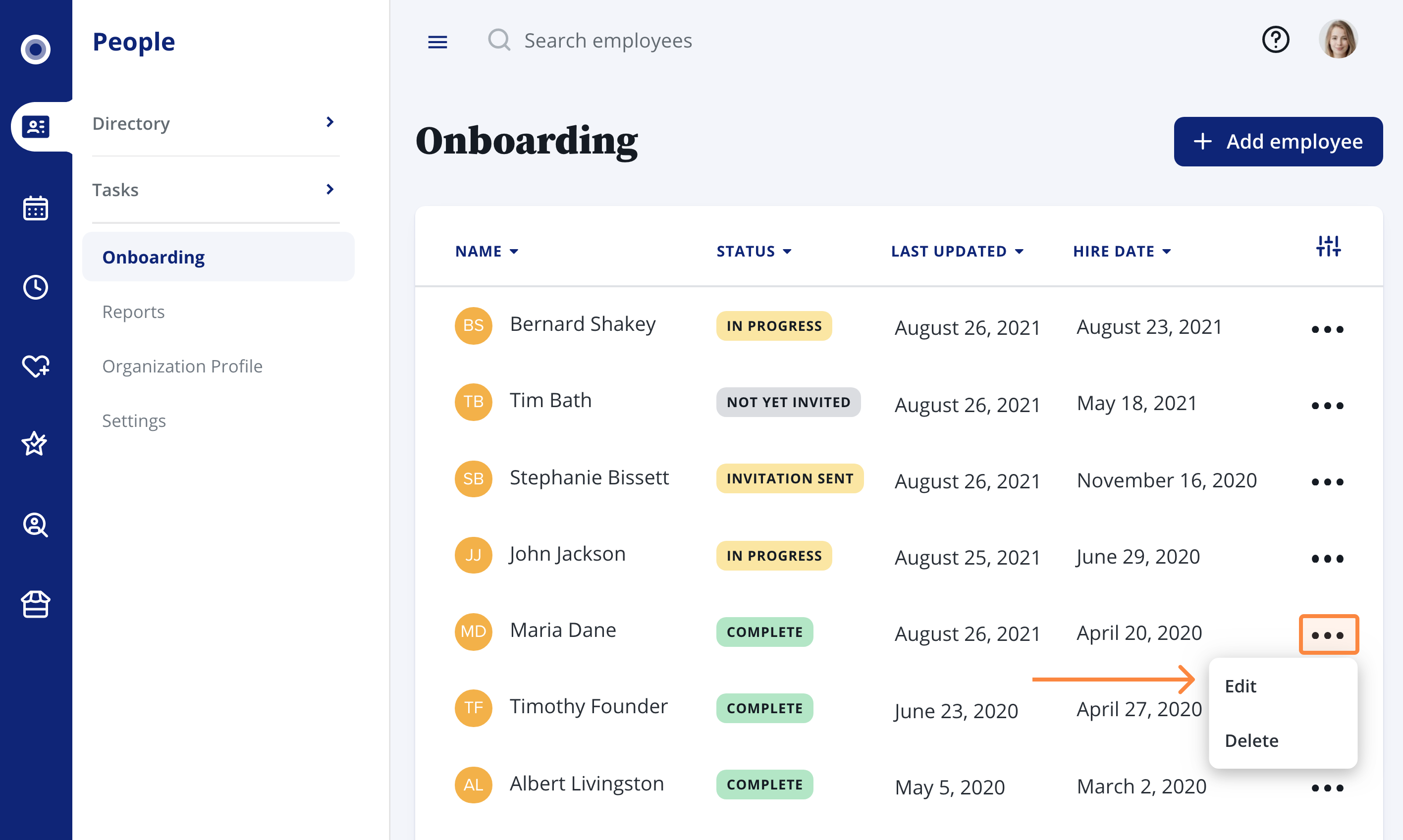Viewport: 1403px width, 840px height.
Task: Sort by the HIRE DATE column
Action: coord(1122,251)
